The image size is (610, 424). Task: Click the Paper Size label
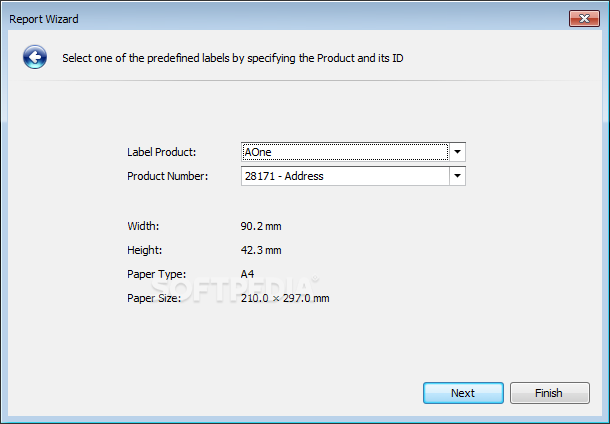154,298
